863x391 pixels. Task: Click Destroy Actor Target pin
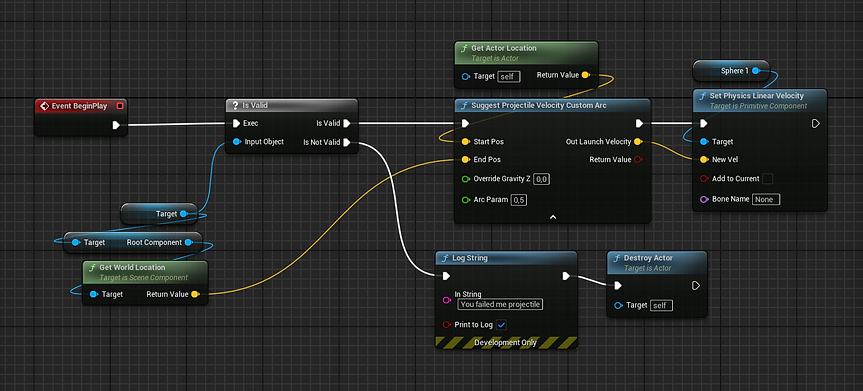tap(618, 305)
